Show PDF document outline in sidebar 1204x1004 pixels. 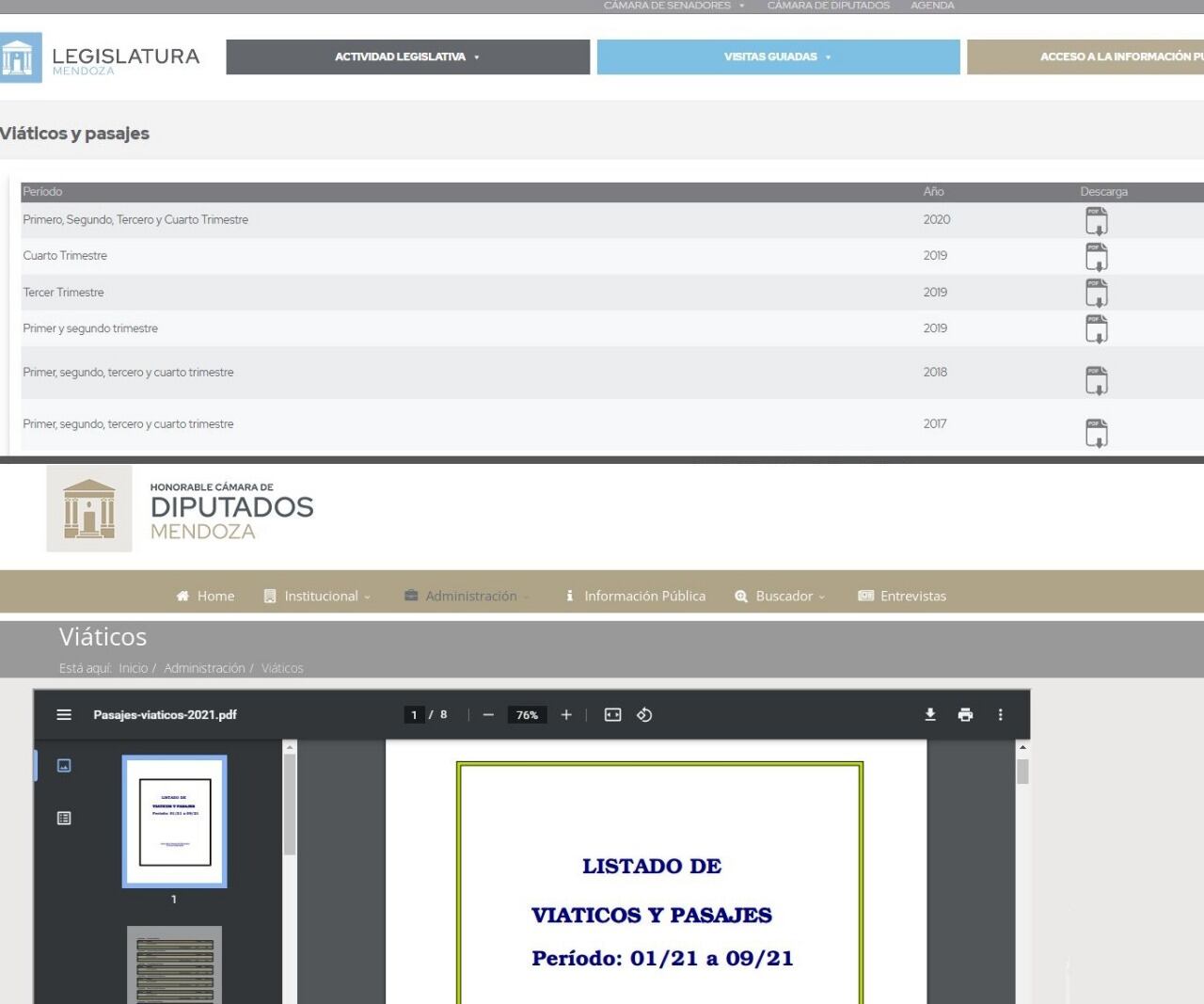point(64,819)
